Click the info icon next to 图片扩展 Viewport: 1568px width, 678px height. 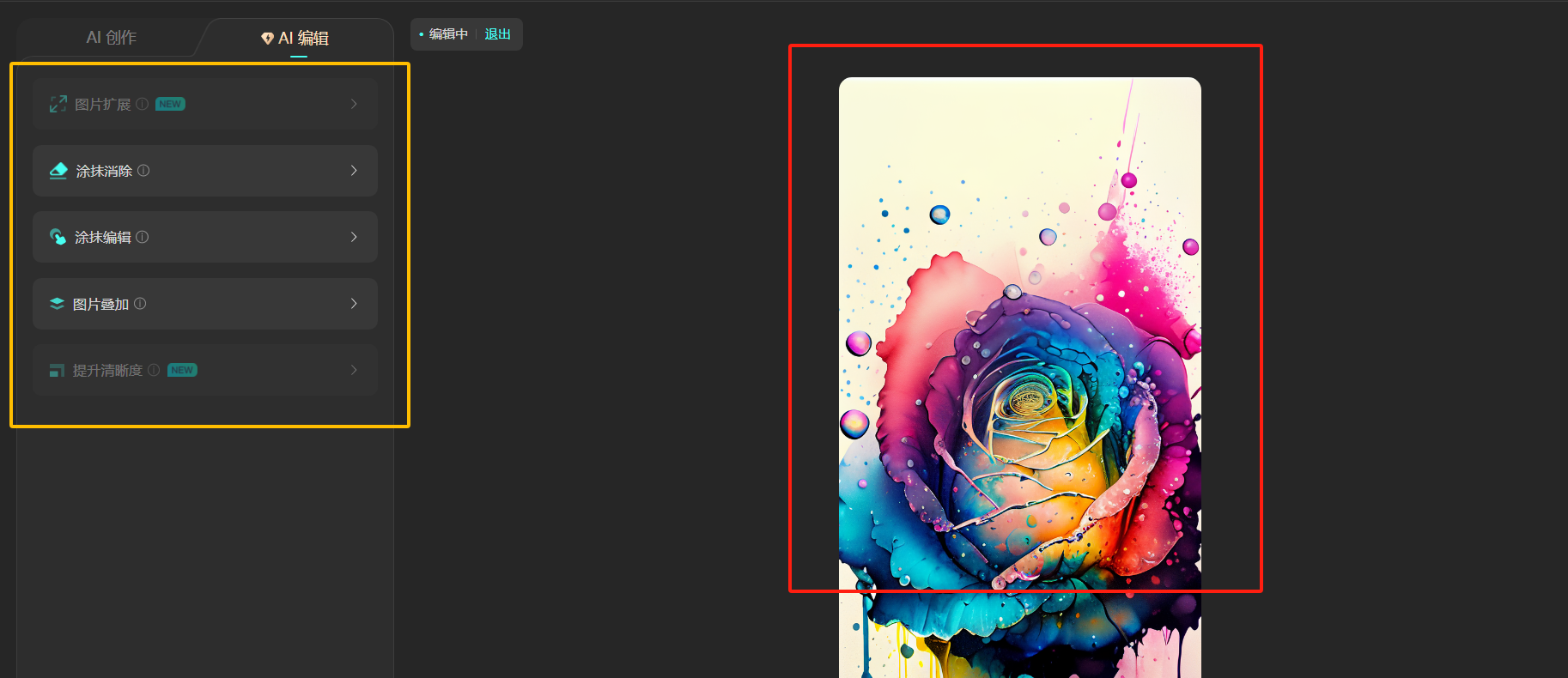tap(143, 104)
